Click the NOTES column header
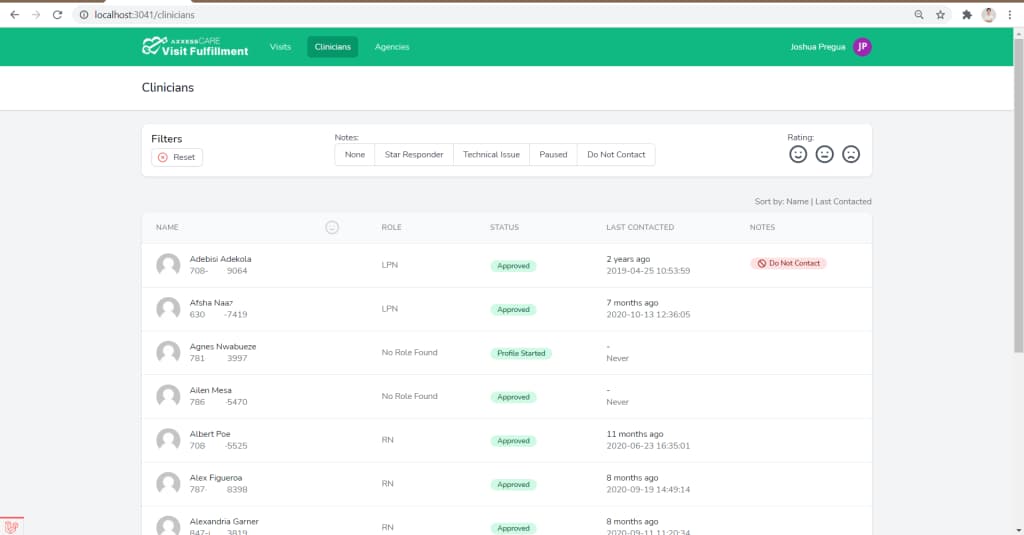 click(762, 227)
